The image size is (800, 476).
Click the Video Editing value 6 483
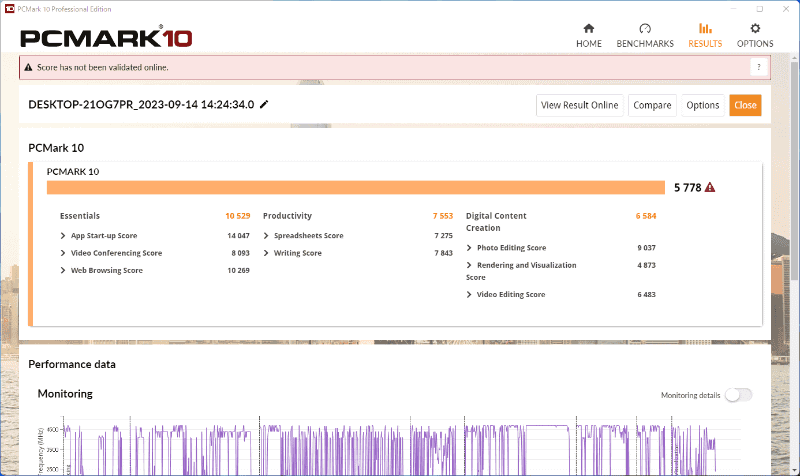click(646, 294)
